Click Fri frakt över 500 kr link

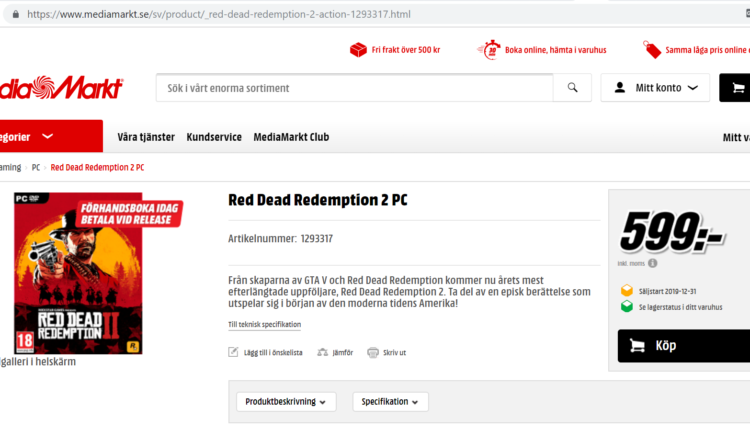(406, 50)
